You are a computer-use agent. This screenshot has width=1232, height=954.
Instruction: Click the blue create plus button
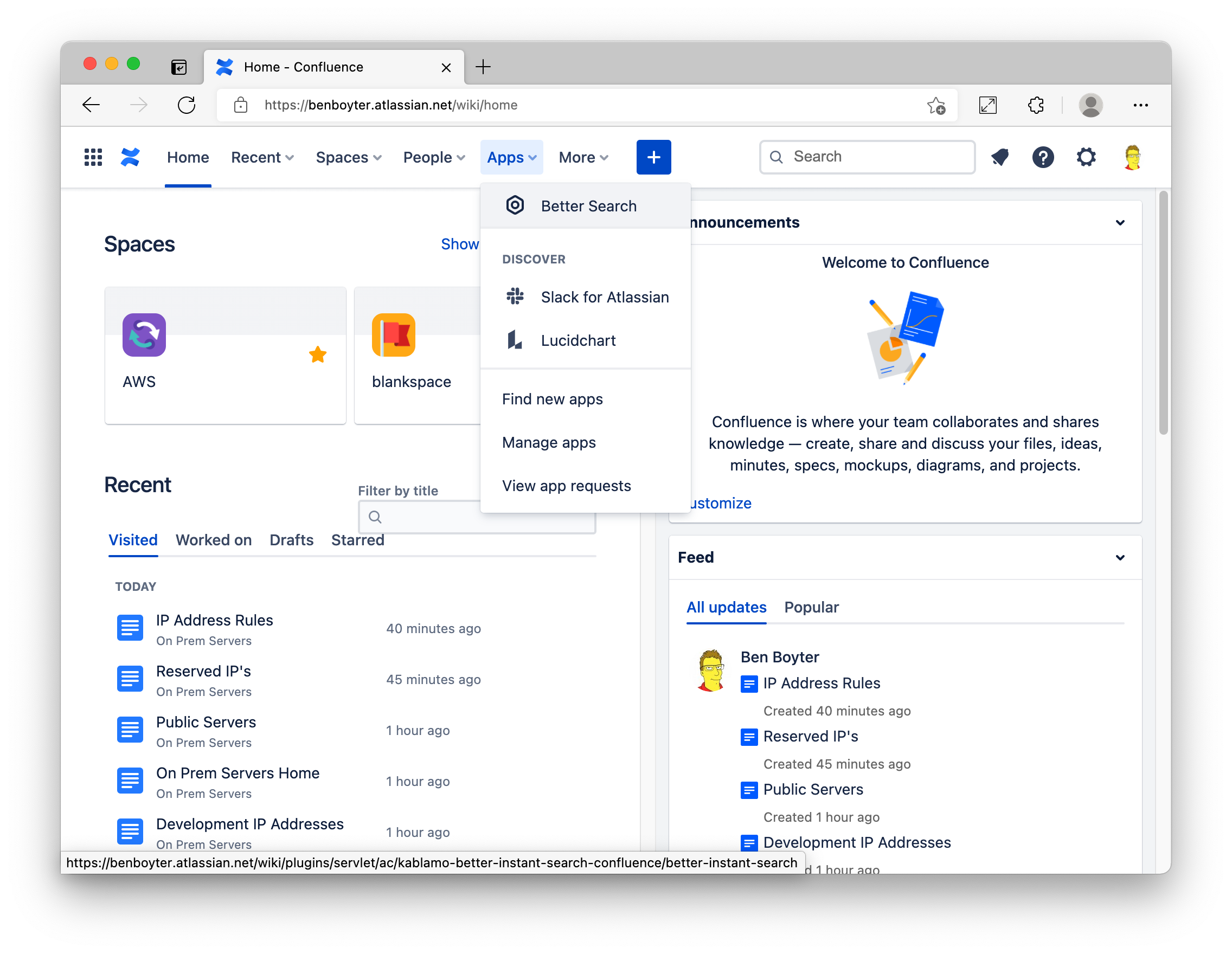[x=653, y=157]
